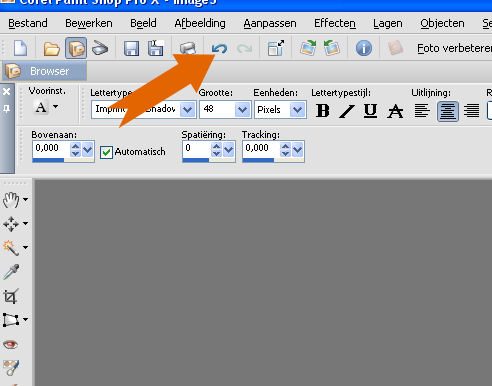This screenshot has width=492, height=386.
Task: Toggle Bold font style
Action: tap(322, 111)
